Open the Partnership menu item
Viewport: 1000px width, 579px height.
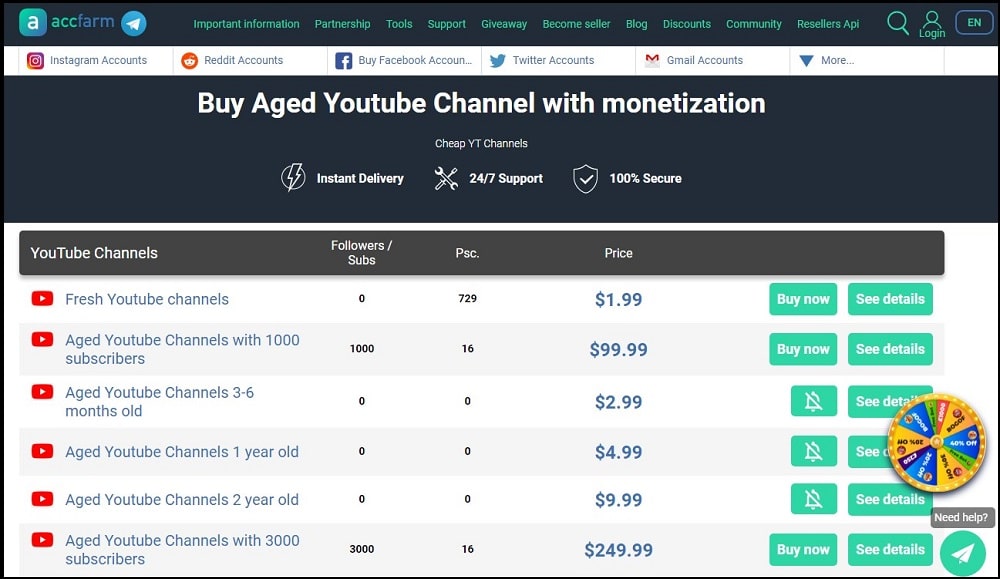point(342,24)
